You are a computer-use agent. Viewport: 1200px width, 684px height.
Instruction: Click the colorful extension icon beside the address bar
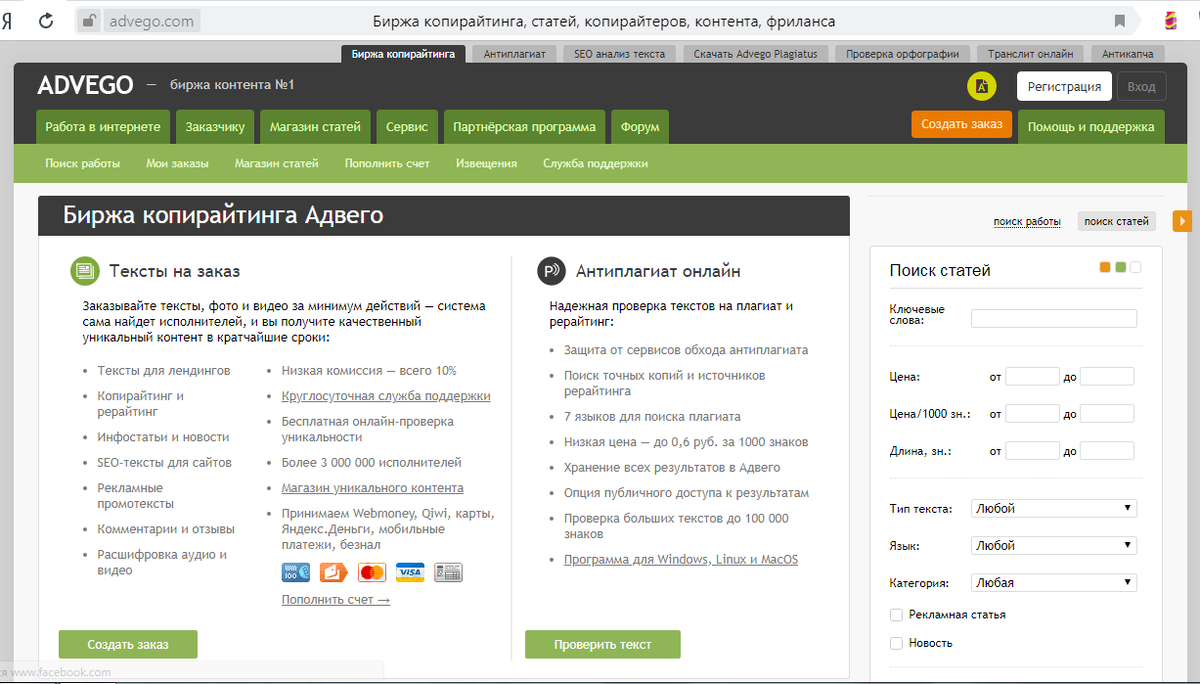[x=1170, y=20]
